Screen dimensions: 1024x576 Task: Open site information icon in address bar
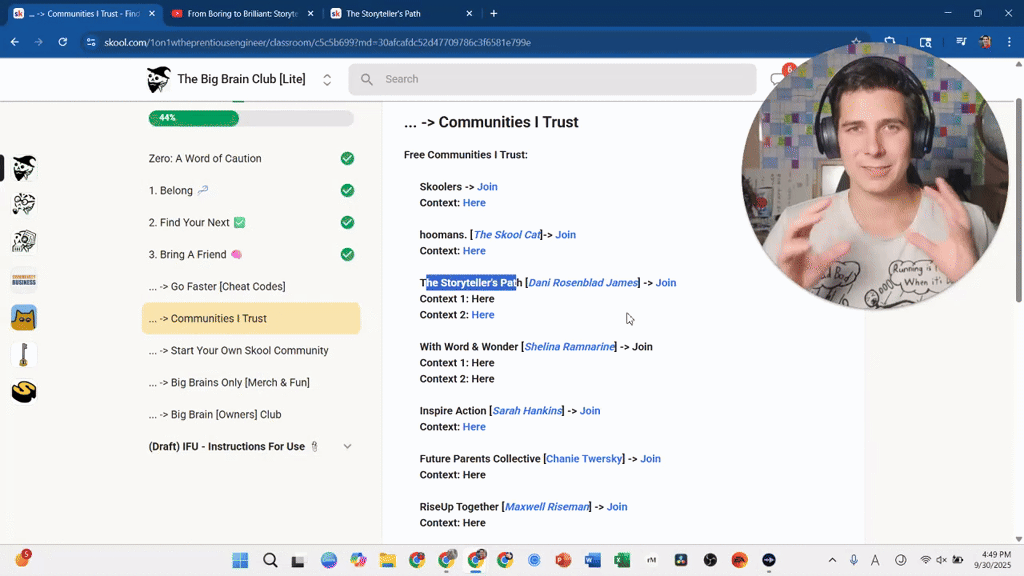coord(91,42)
